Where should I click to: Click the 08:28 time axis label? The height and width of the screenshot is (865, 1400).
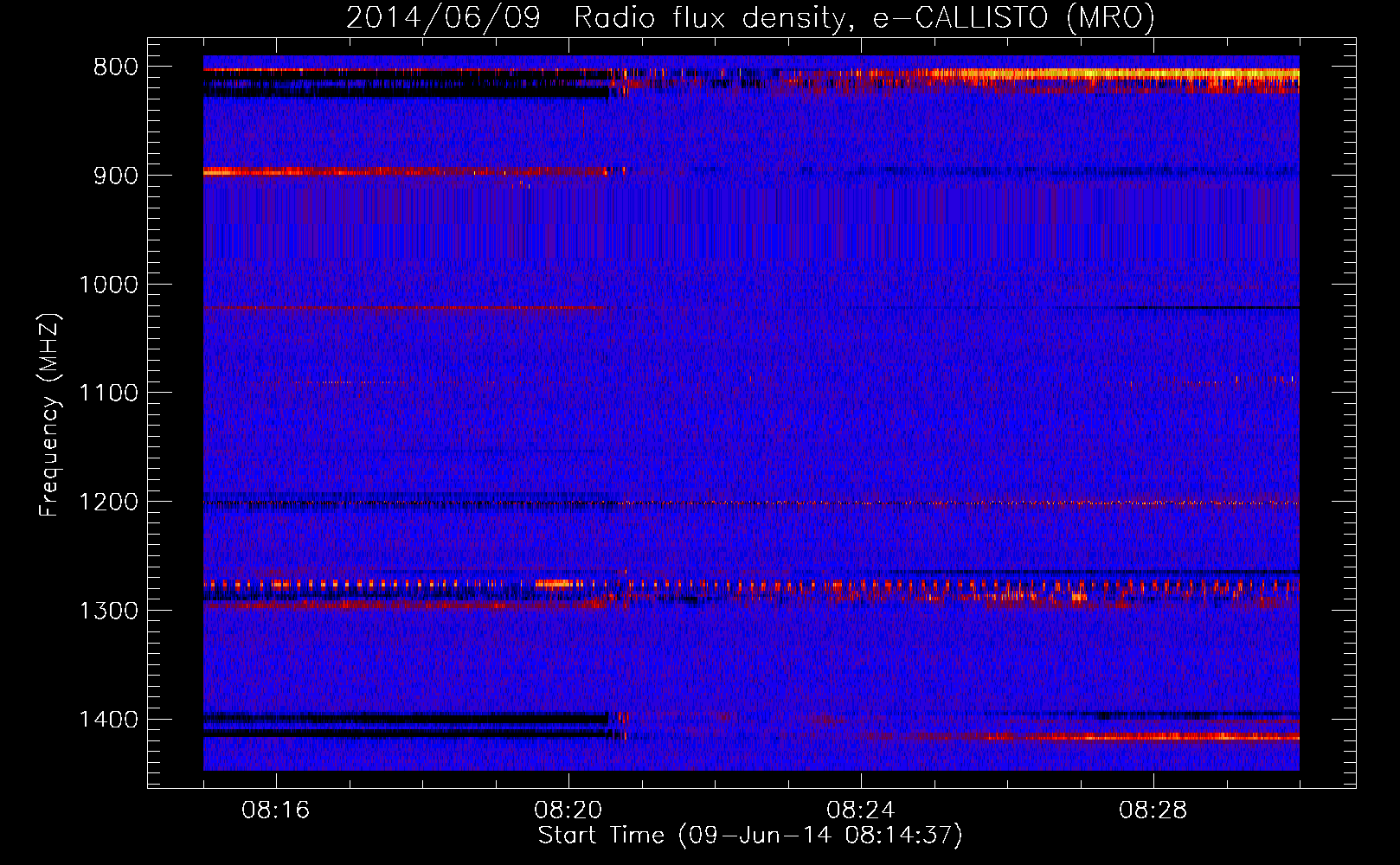(x=1153, y=811)
